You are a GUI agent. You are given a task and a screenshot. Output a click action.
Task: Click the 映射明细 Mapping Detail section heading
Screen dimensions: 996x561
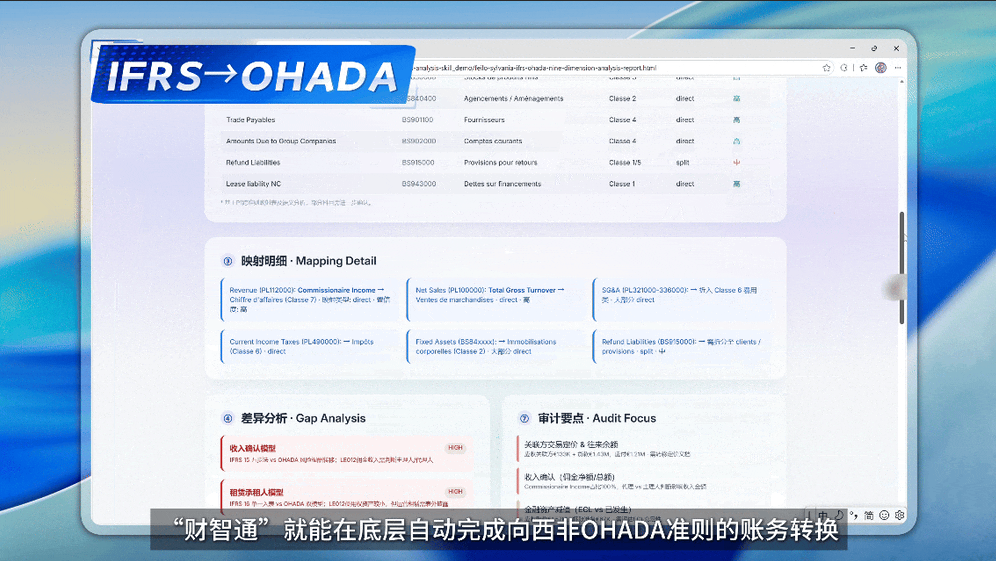(x=308, y=260)
